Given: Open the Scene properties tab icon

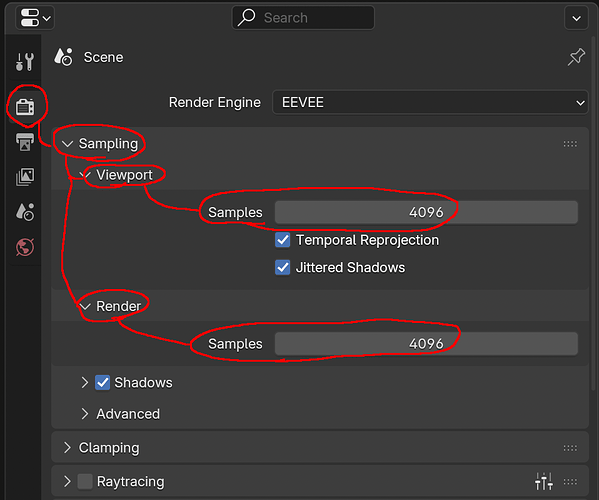Looking at the screenshot, I should 25,212.
